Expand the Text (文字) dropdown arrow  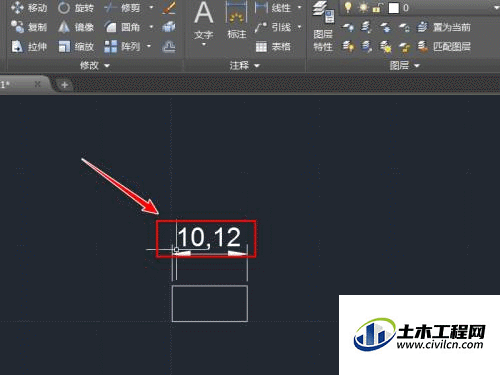click(204, 45)
